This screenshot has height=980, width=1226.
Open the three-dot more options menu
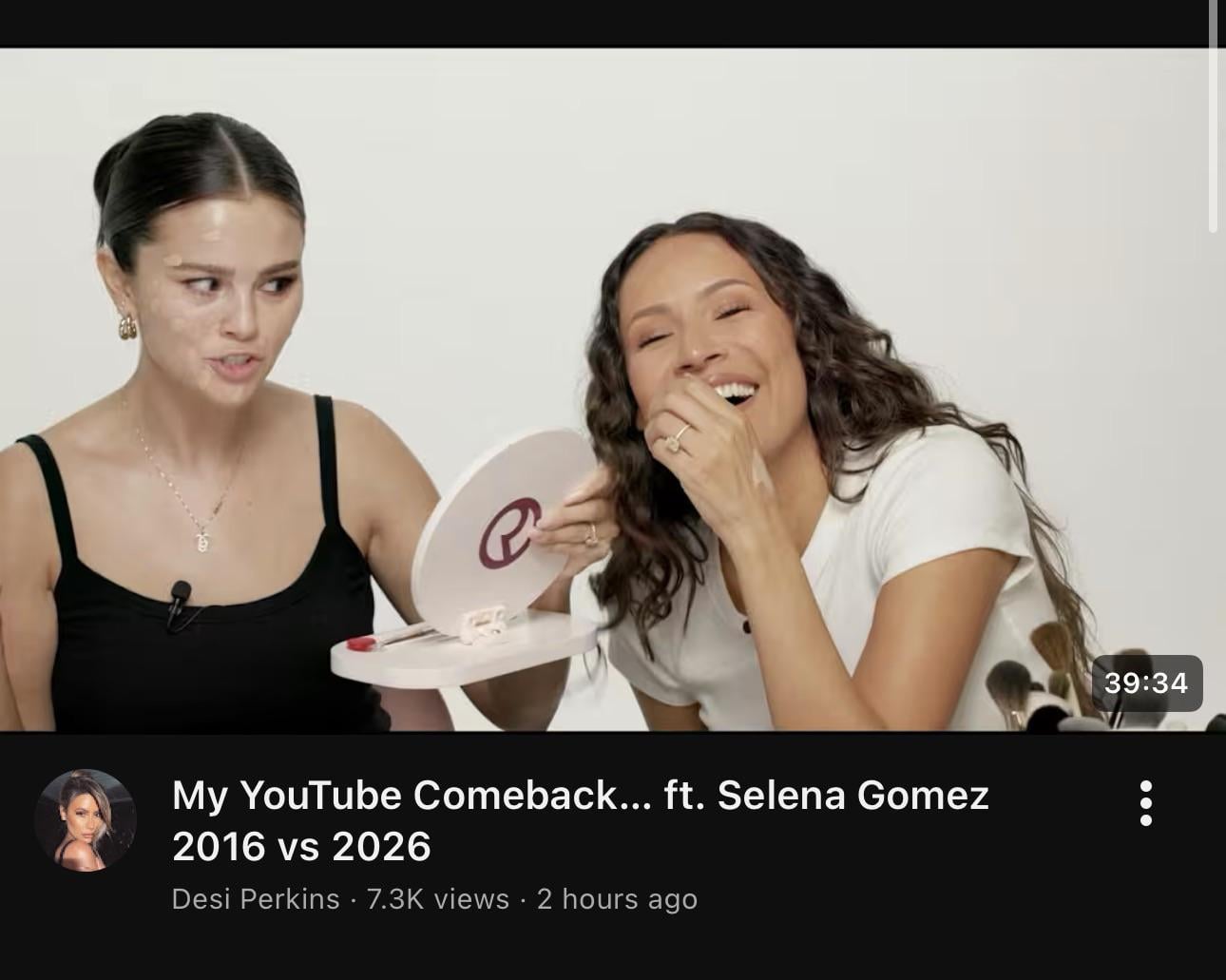point(1145,804)
